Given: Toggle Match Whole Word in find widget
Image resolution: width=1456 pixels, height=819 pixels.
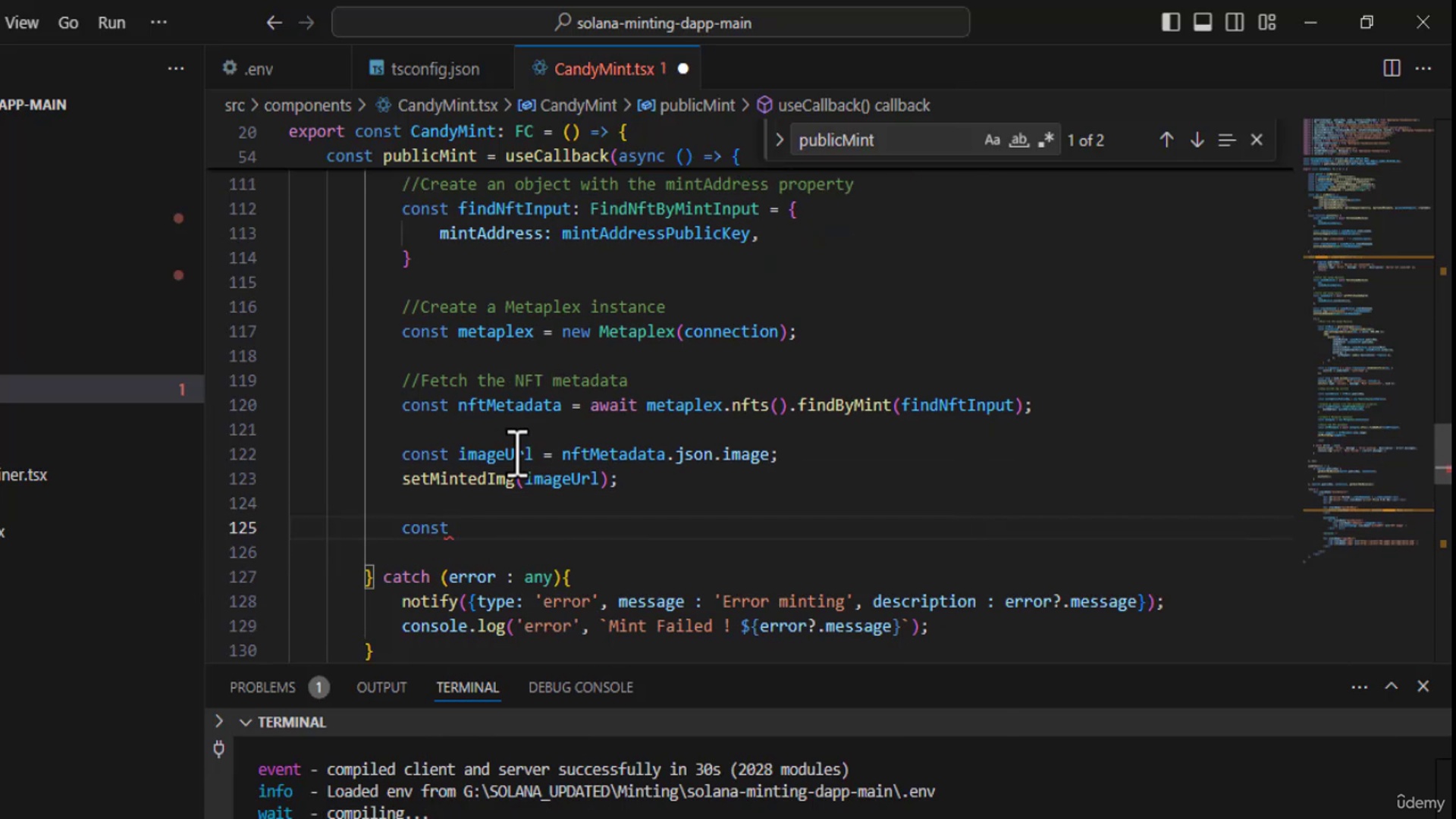Looking at the screenshot, I should click(1019, 140).
